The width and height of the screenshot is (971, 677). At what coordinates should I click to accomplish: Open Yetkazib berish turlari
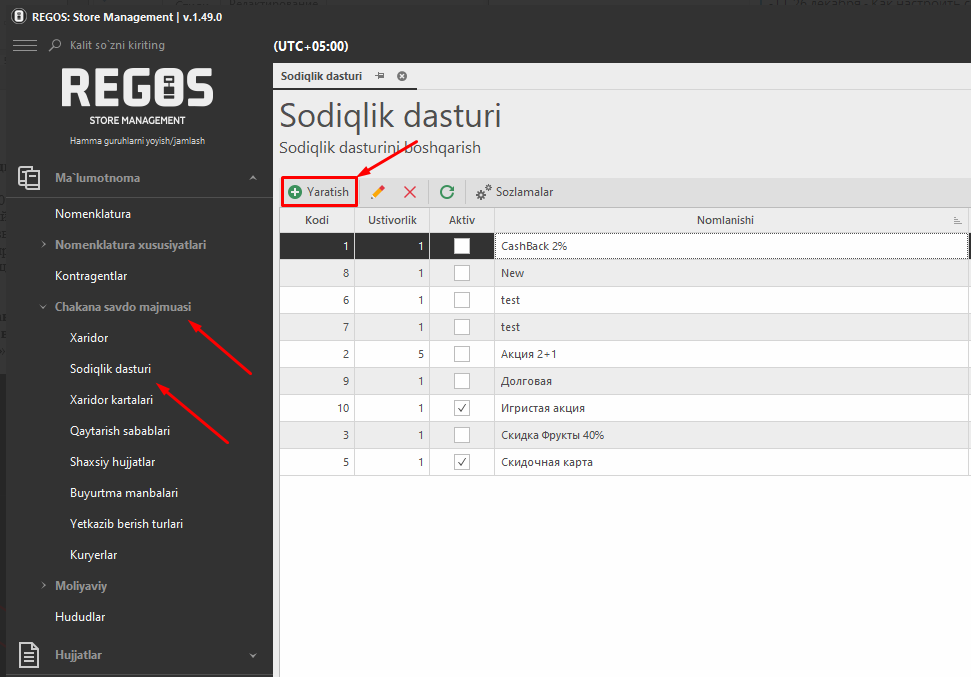coord(126,523)
